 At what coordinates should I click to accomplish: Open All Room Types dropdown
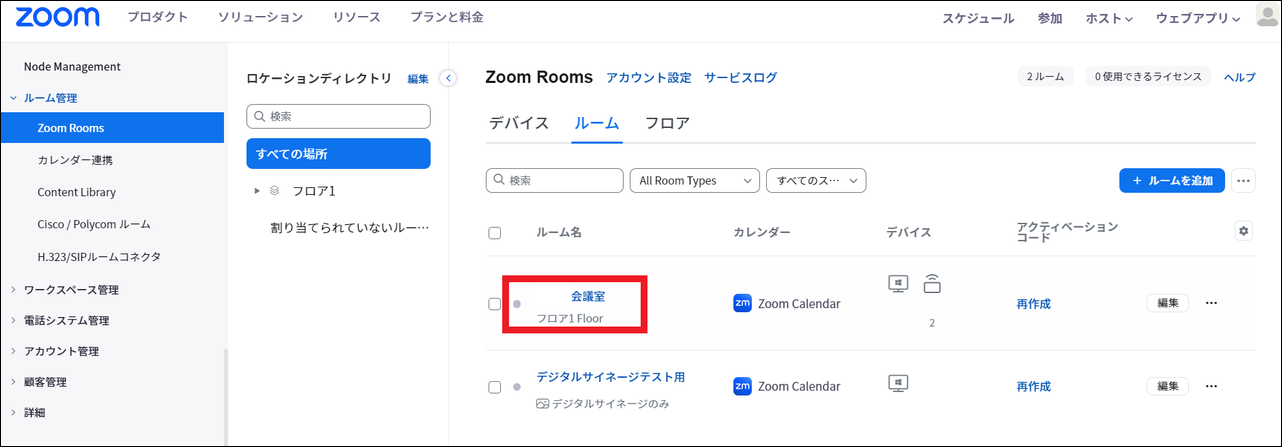tap(694, 181)
